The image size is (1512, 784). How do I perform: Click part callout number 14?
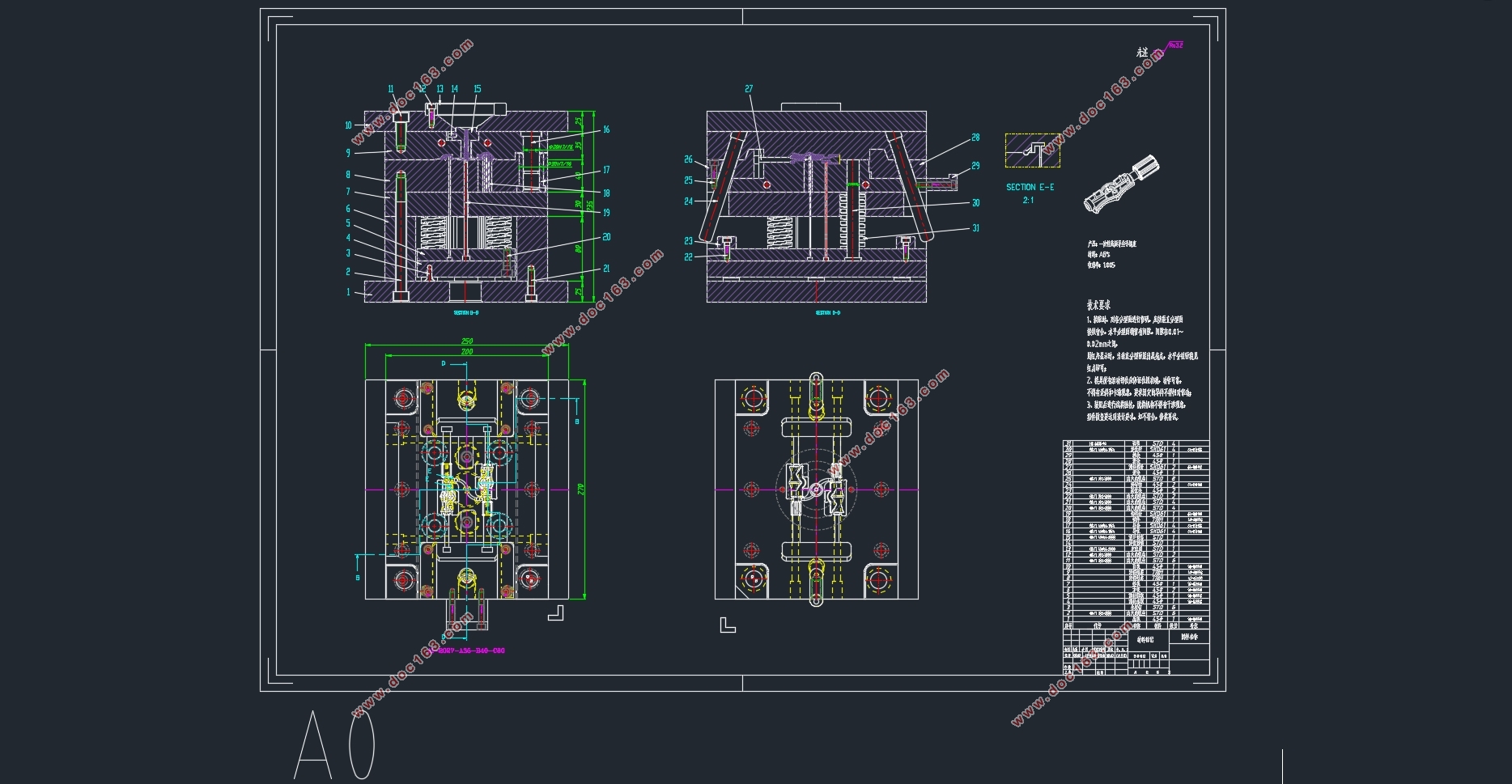coord(455,89)
